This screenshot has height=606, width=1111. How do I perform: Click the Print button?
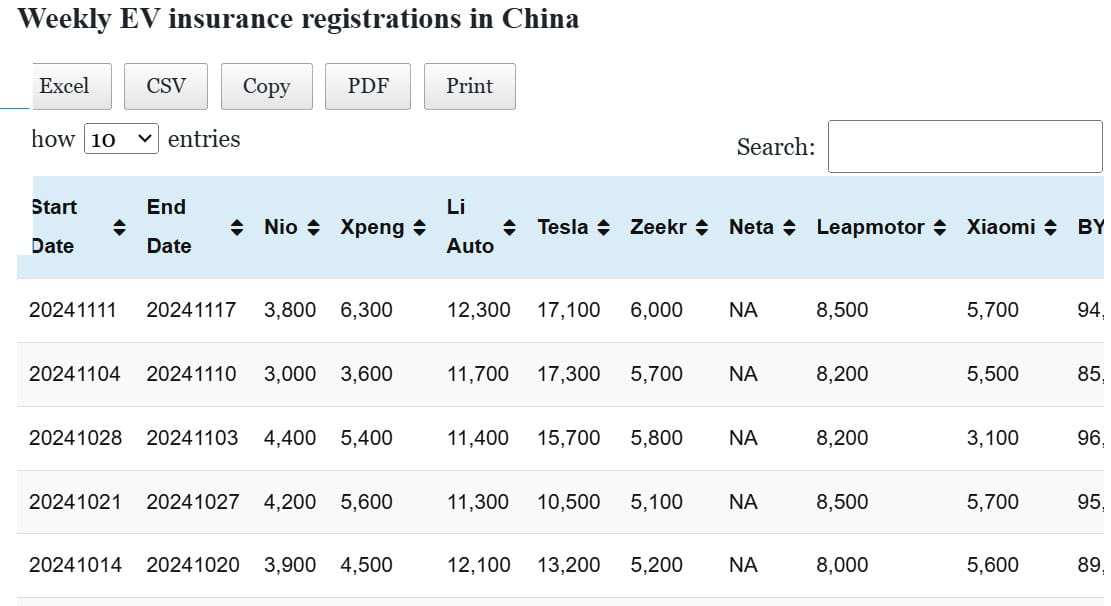click(x=470, y=86)
